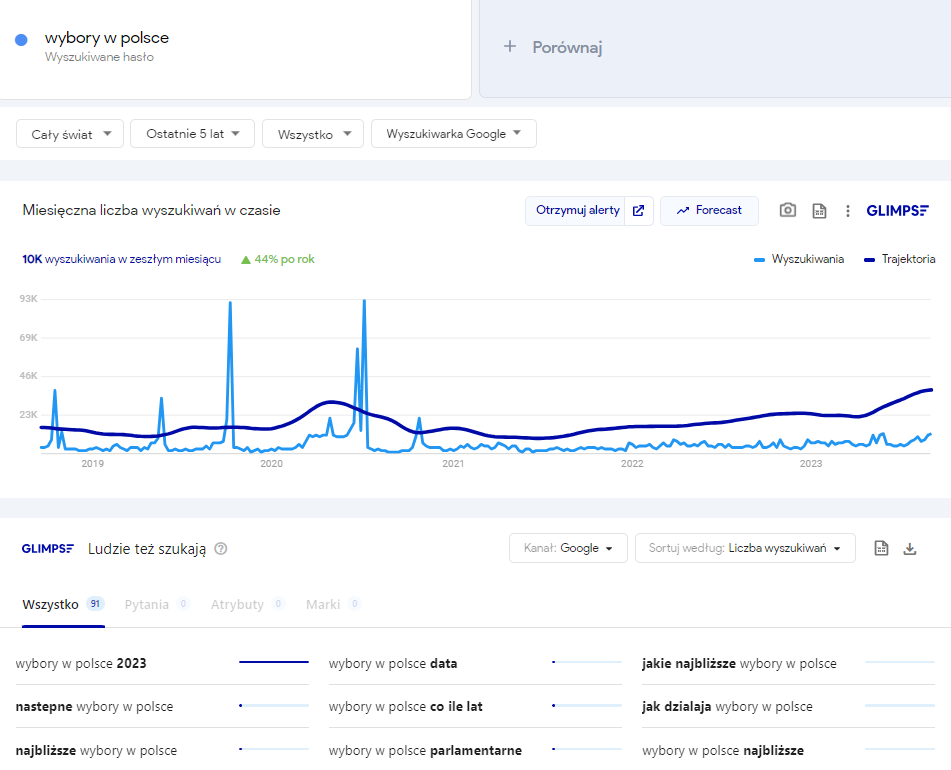Download related searches with the download icon
The height and width of the screenshot is (770, 951).
click(910, 549)
